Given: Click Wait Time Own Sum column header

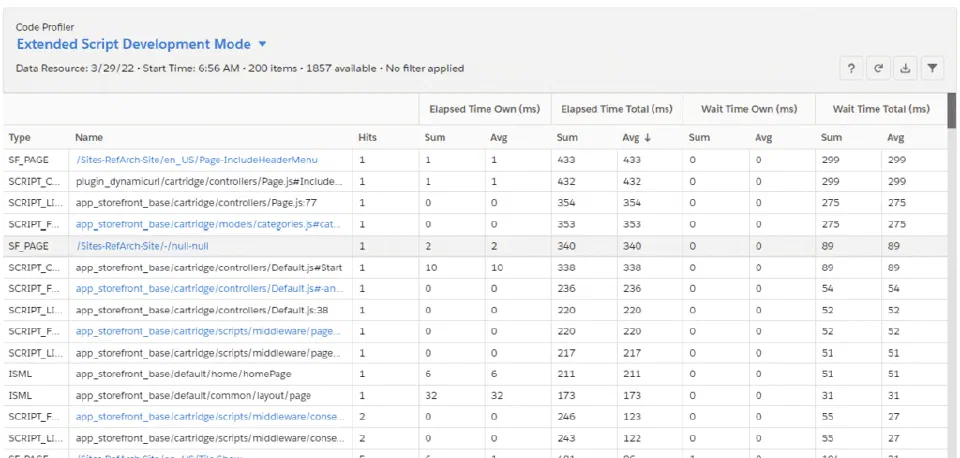Looking at the screenshot, I should [699, 138].
